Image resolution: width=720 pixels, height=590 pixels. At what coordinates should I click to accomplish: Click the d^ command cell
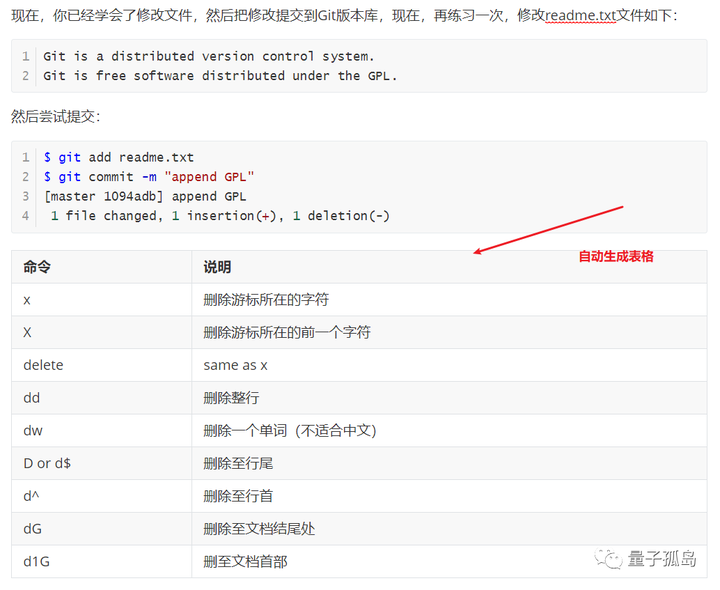(31, 496)
